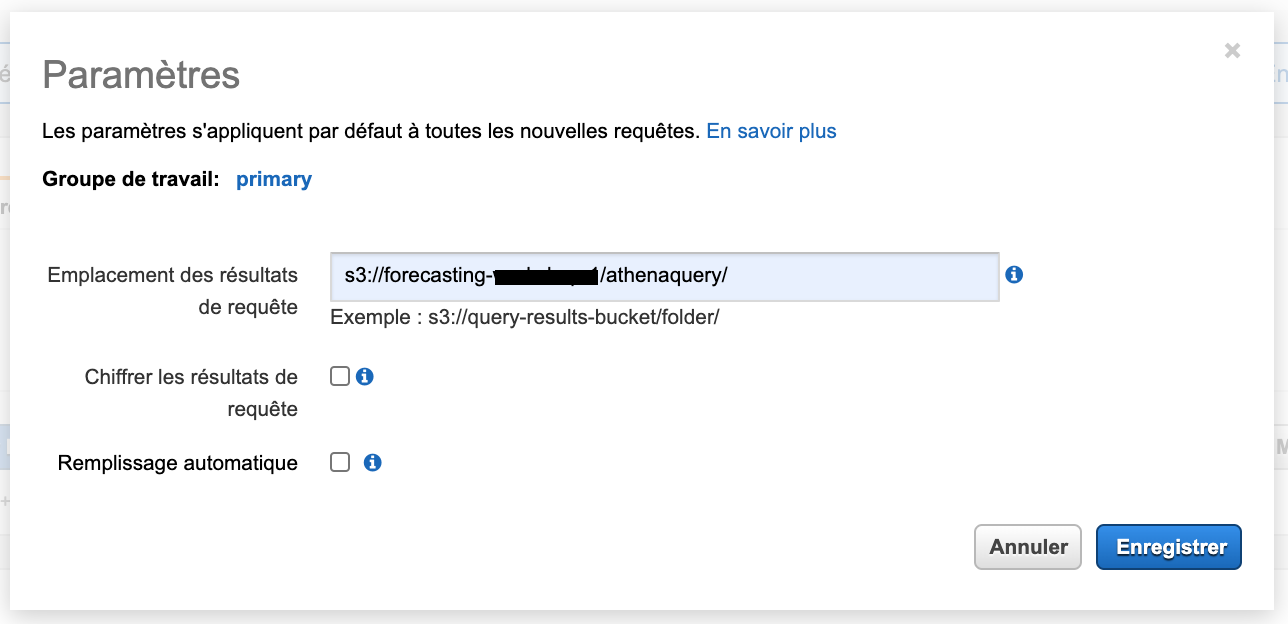Click the Exemple s3://query-results-bucket/folder/ hint text

525,318
